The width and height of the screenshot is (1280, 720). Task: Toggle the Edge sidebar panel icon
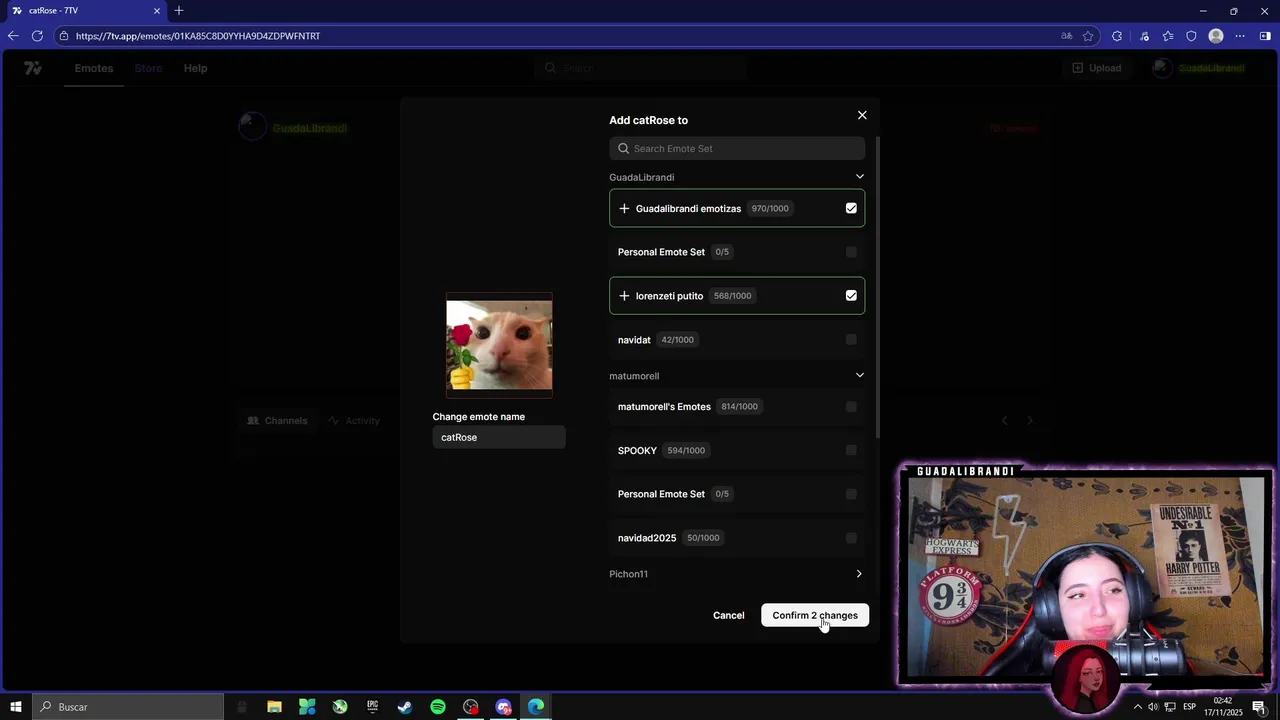(x=1265, y=36)
